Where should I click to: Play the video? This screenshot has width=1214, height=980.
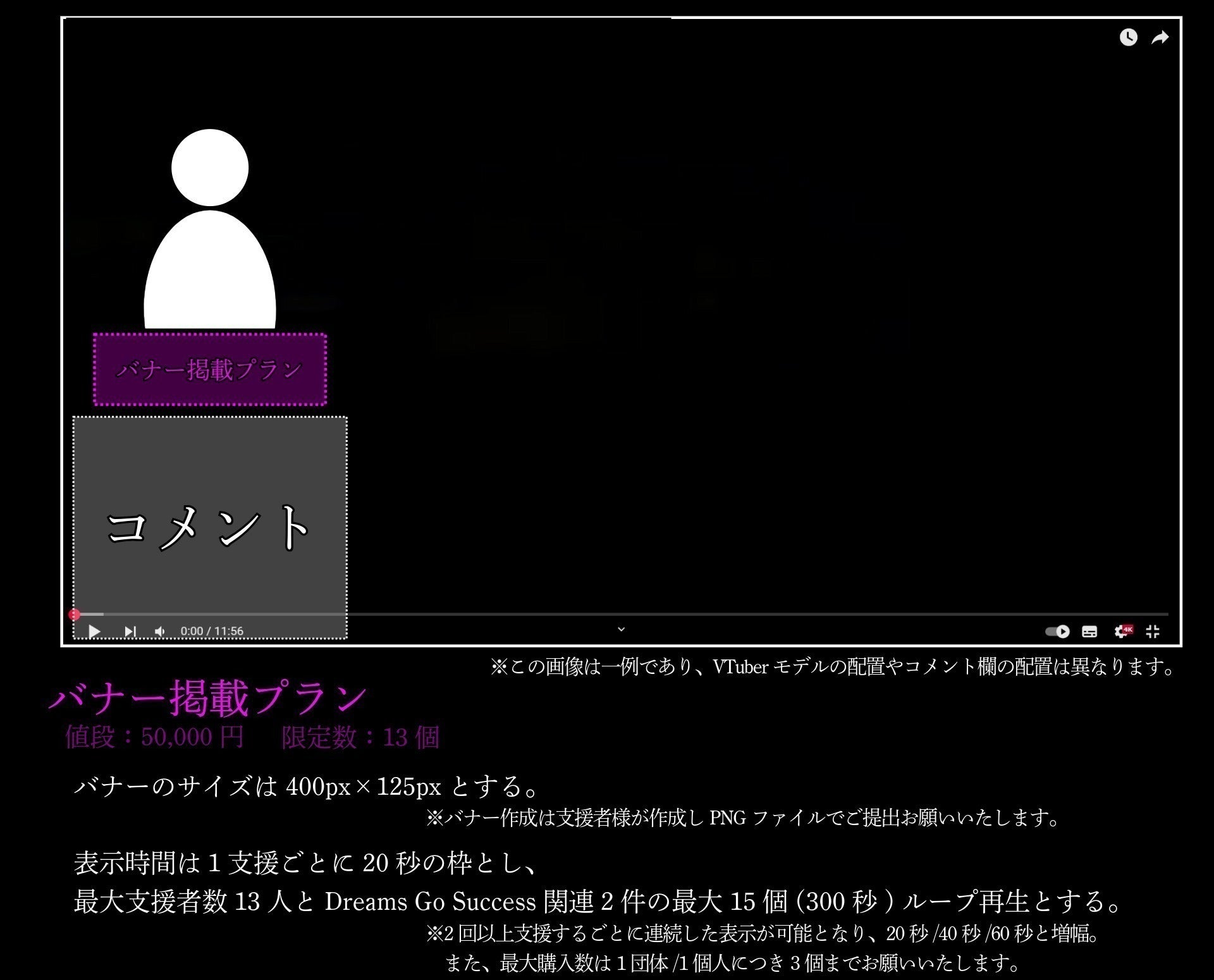point(95,631)
